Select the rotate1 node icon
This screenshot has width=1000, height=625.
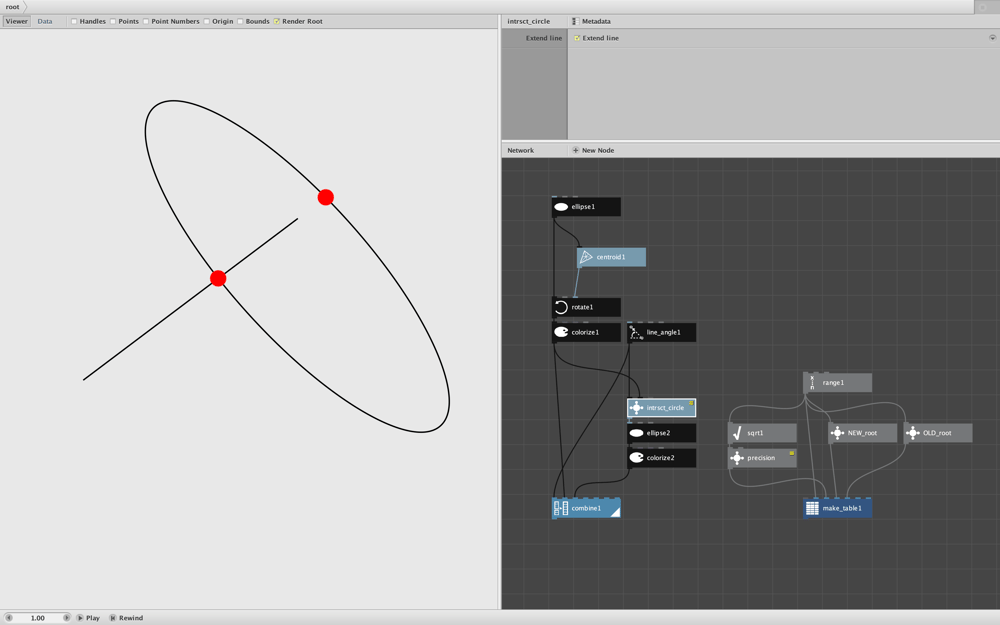(x=561, y=307)
